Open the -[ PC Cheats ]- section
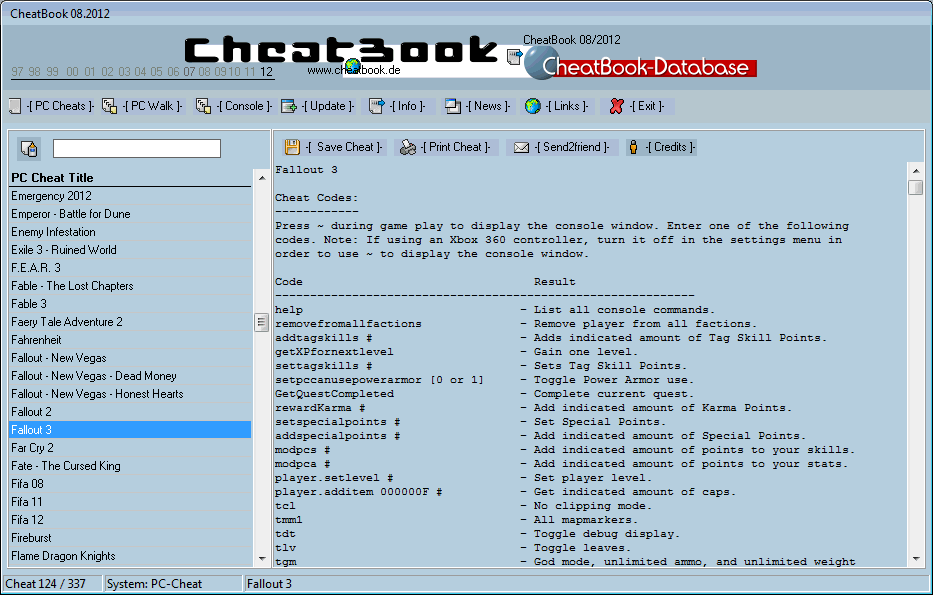The image size is (933, 595). 60,107
